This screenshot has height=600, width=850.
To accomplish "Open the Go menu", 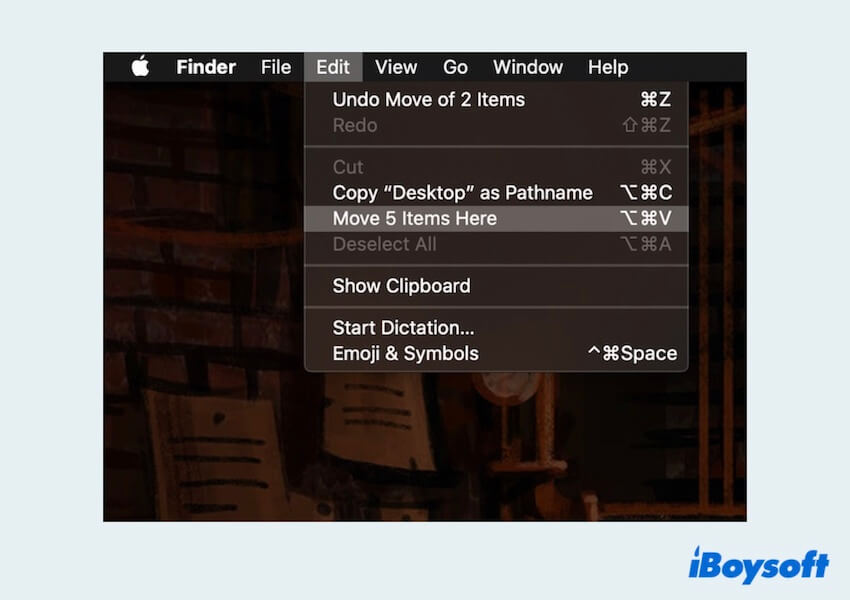I will click(455, 67).
